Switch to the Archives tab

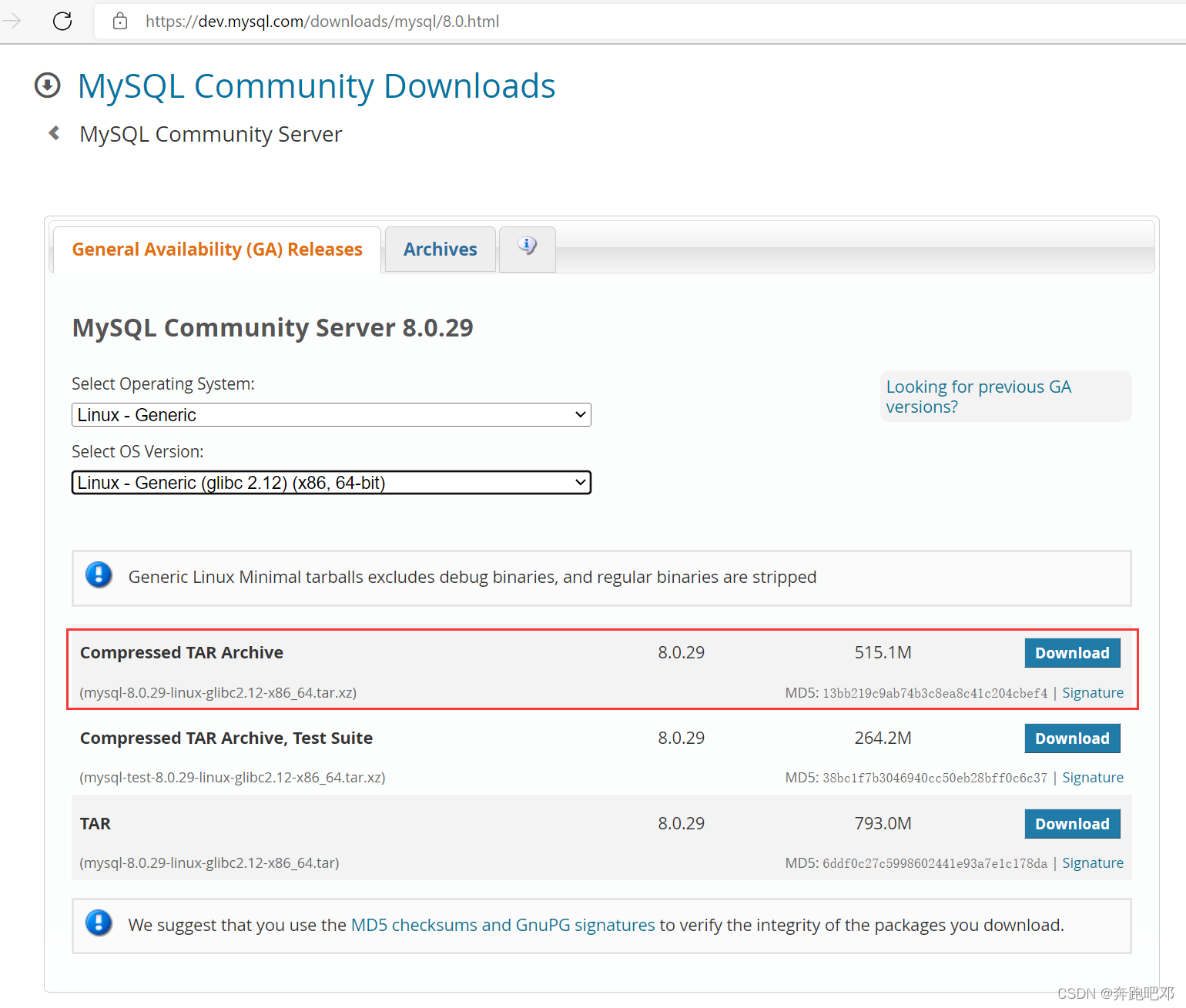tap(441, 249)
